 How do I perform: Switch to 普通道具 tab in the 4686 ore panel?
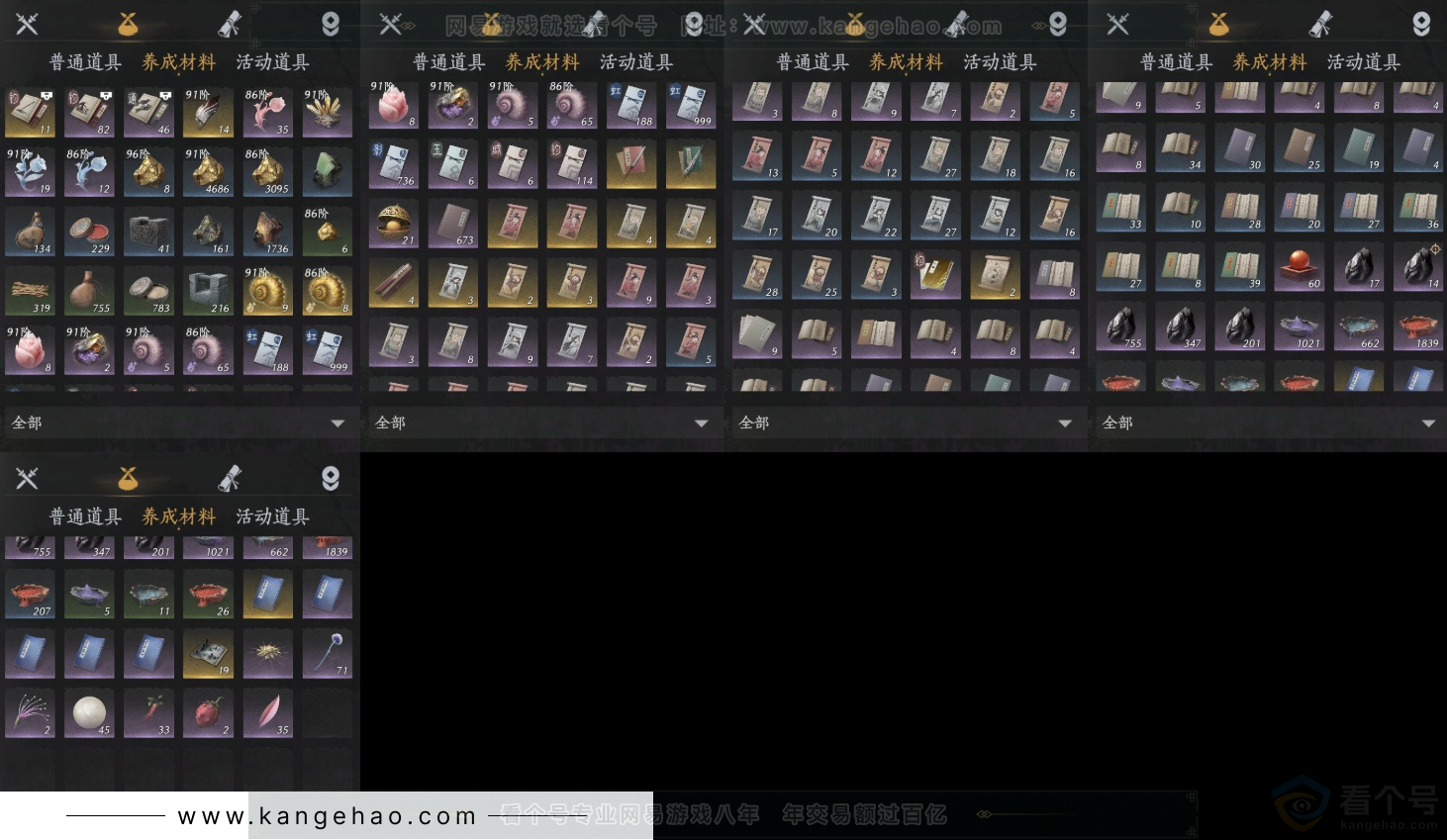(85, 62)
